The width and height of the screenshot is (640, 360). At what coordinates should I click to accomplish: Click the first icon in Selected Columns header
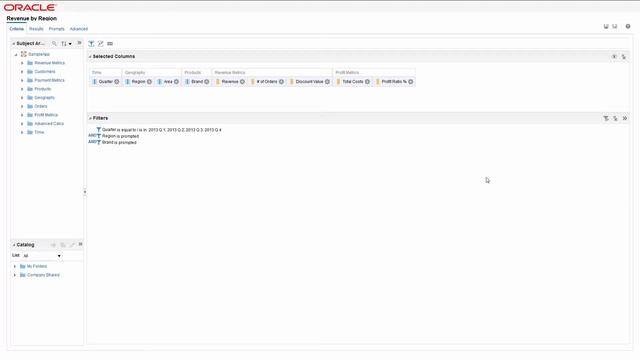(x=614, y=57)
